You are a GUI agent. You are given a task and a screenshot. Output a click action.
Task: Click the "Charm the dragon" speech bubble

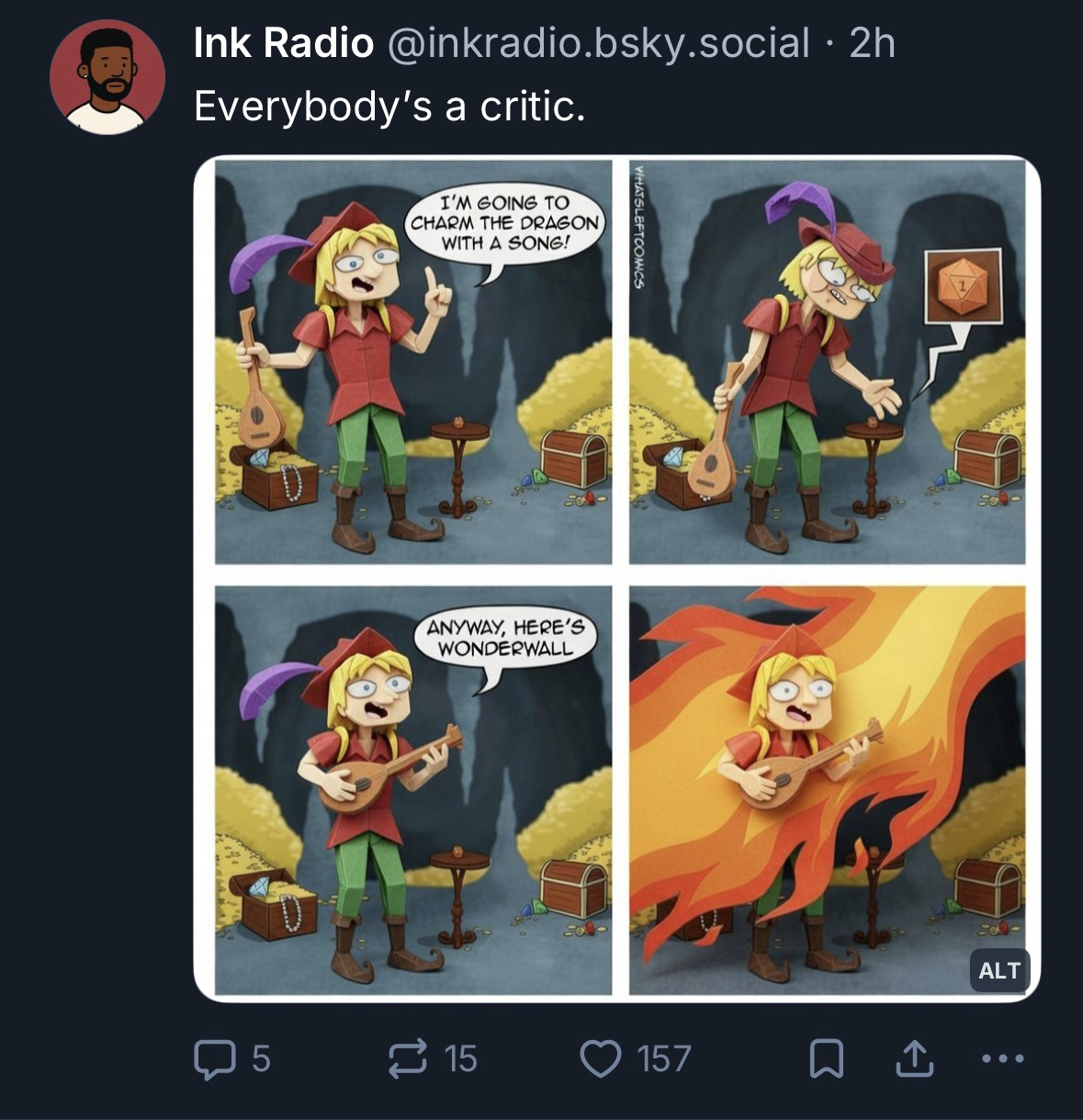click(x=502, y=223)
